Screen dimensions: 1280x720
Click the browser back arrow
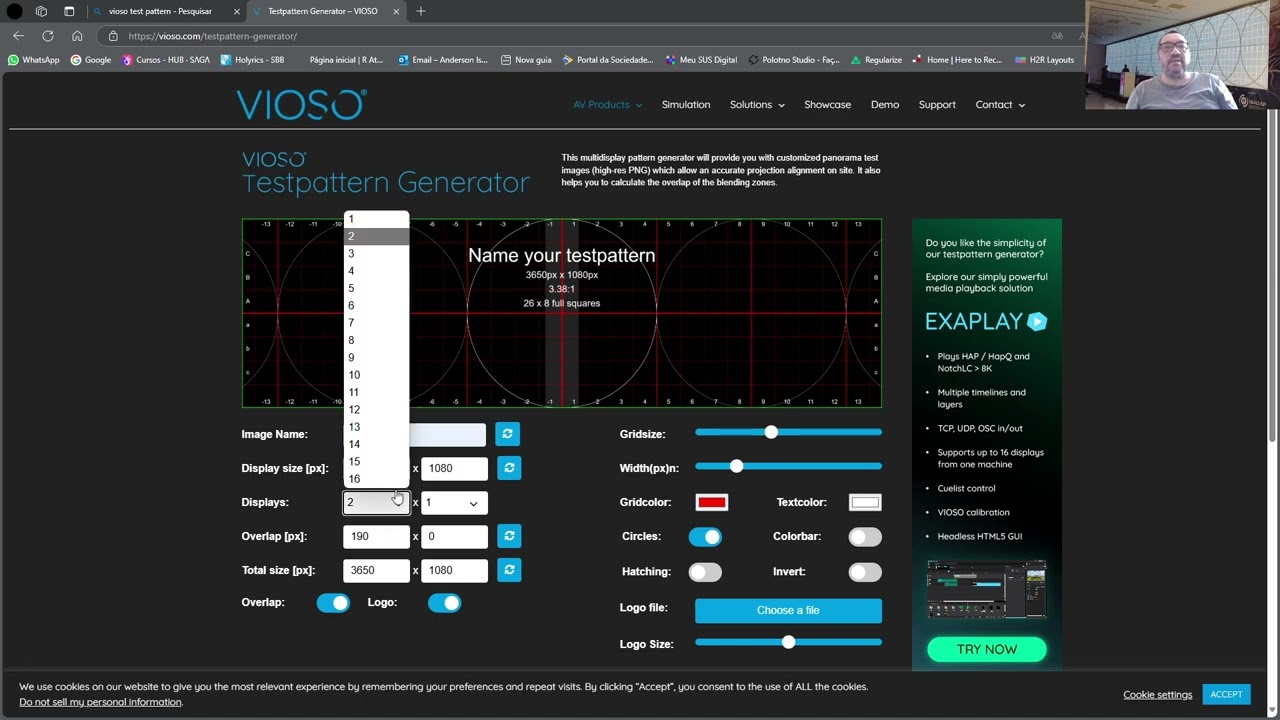18,36
